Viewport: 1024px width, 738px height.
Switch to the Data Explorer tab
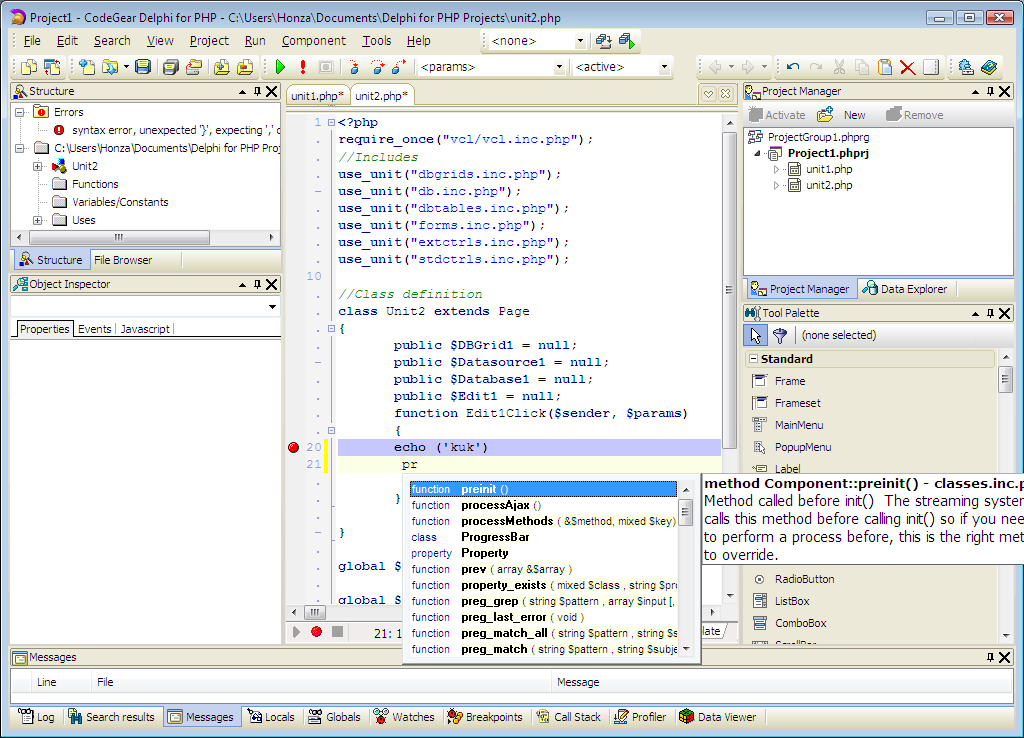coord(904,289)
